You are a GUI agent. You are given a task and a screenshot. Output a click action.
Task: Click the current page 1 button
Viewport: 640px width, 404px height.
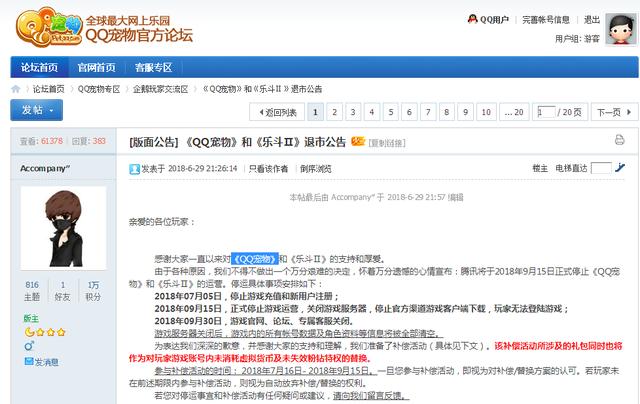tap(316, 112)
